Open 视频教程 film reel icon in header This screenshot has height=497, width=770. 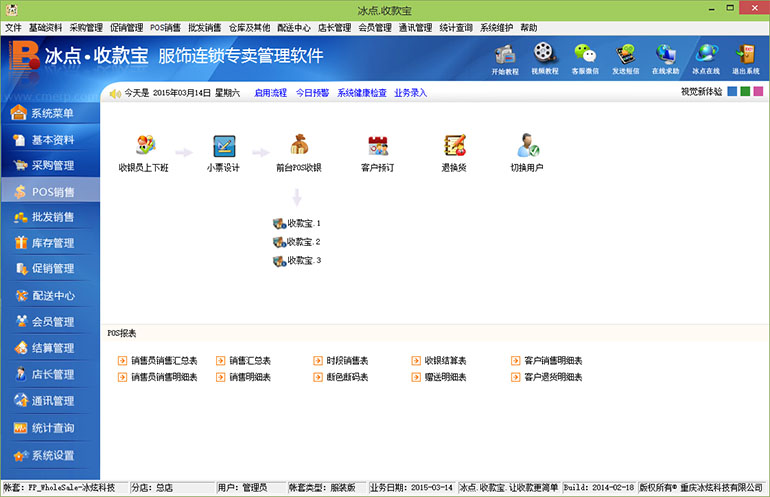coord(544,54)
